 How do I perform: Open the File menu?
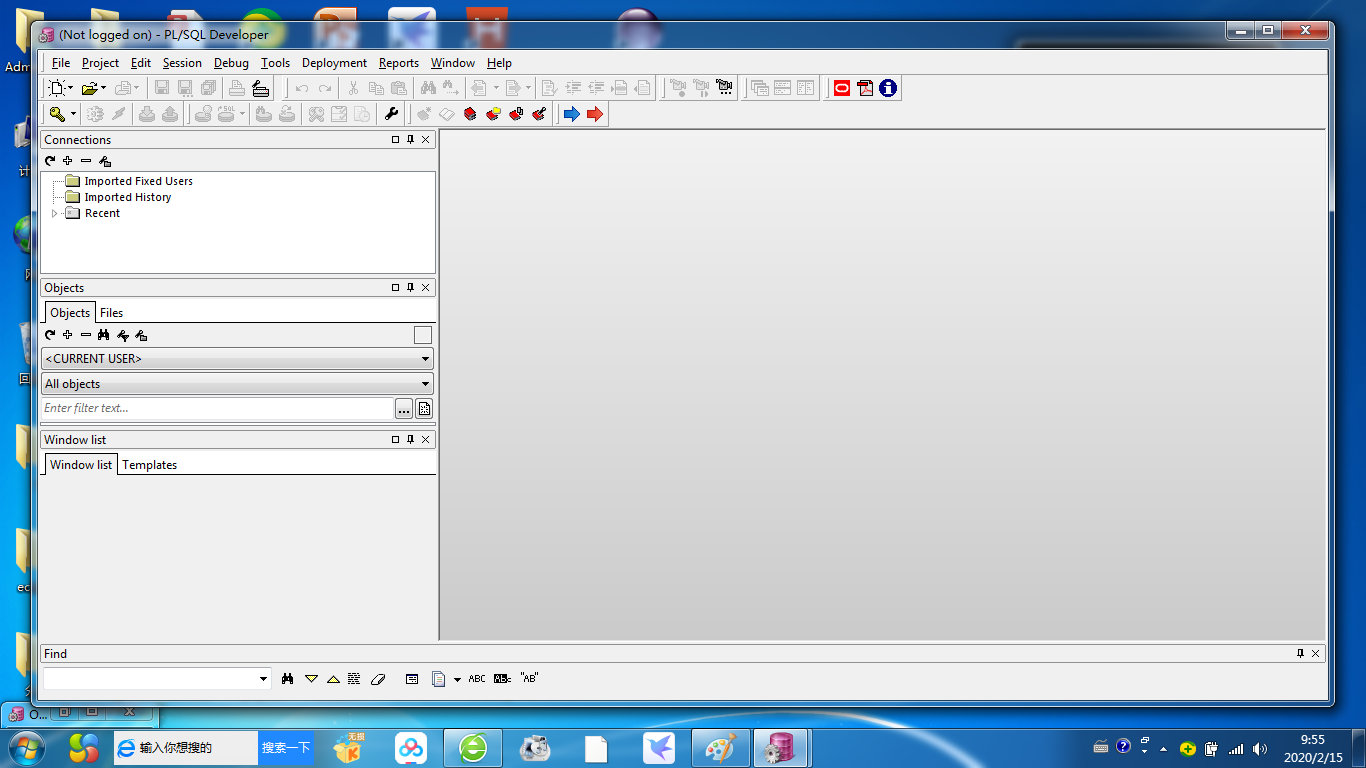tap(60, 62)
